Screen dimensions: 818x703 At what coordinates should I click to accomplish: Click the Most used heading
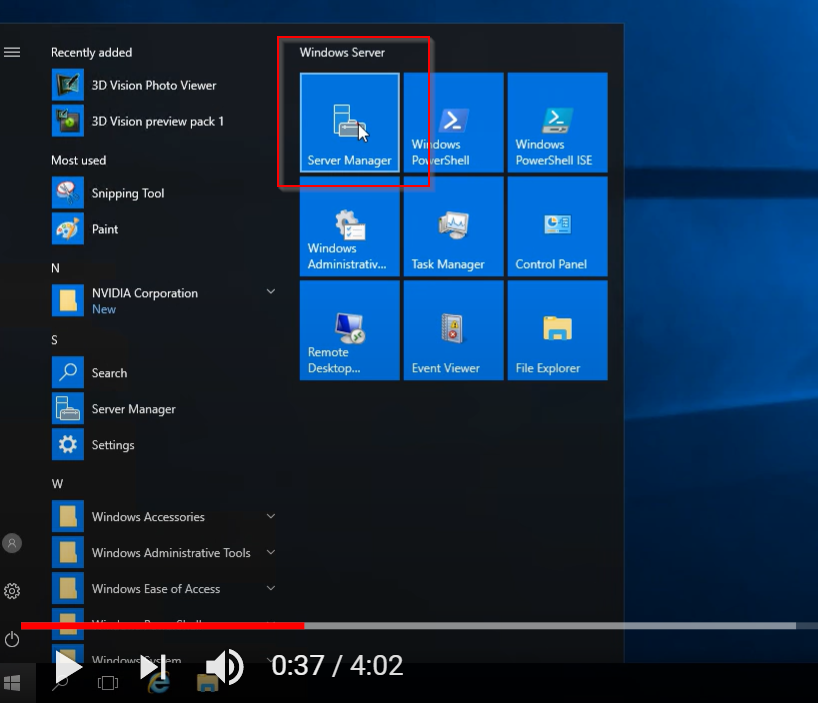click(78, 160)
